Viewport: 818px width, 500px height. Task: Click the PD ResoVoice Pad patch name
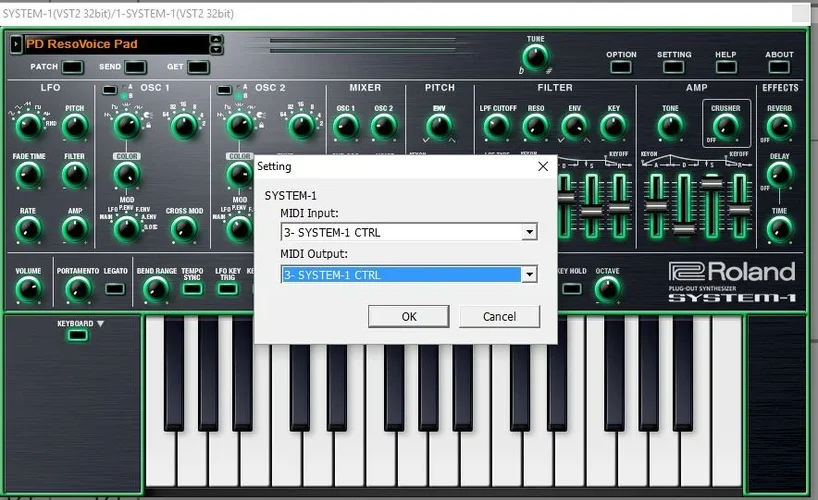click(81, 44)
